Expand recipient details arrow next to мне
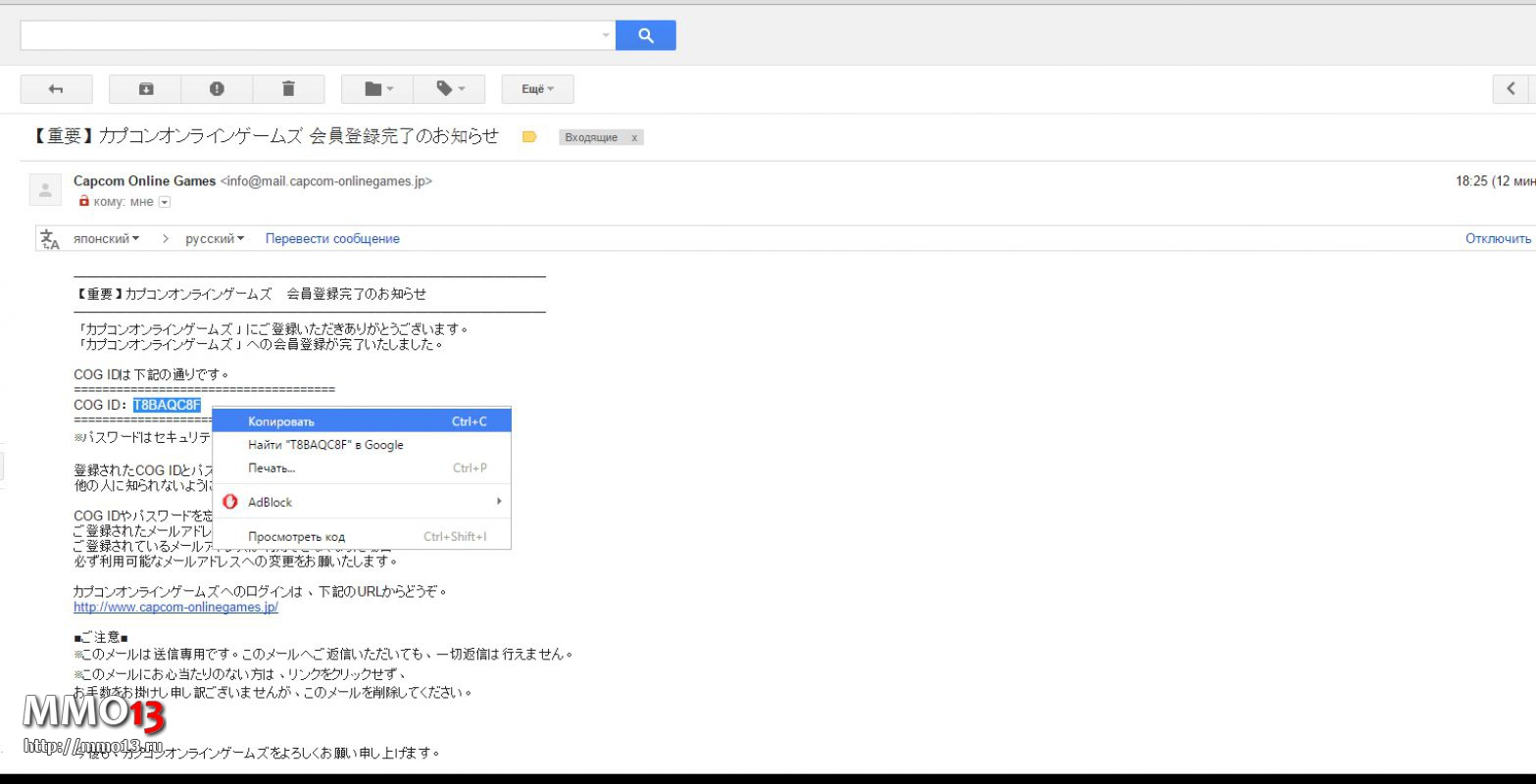 pos(165,202)
